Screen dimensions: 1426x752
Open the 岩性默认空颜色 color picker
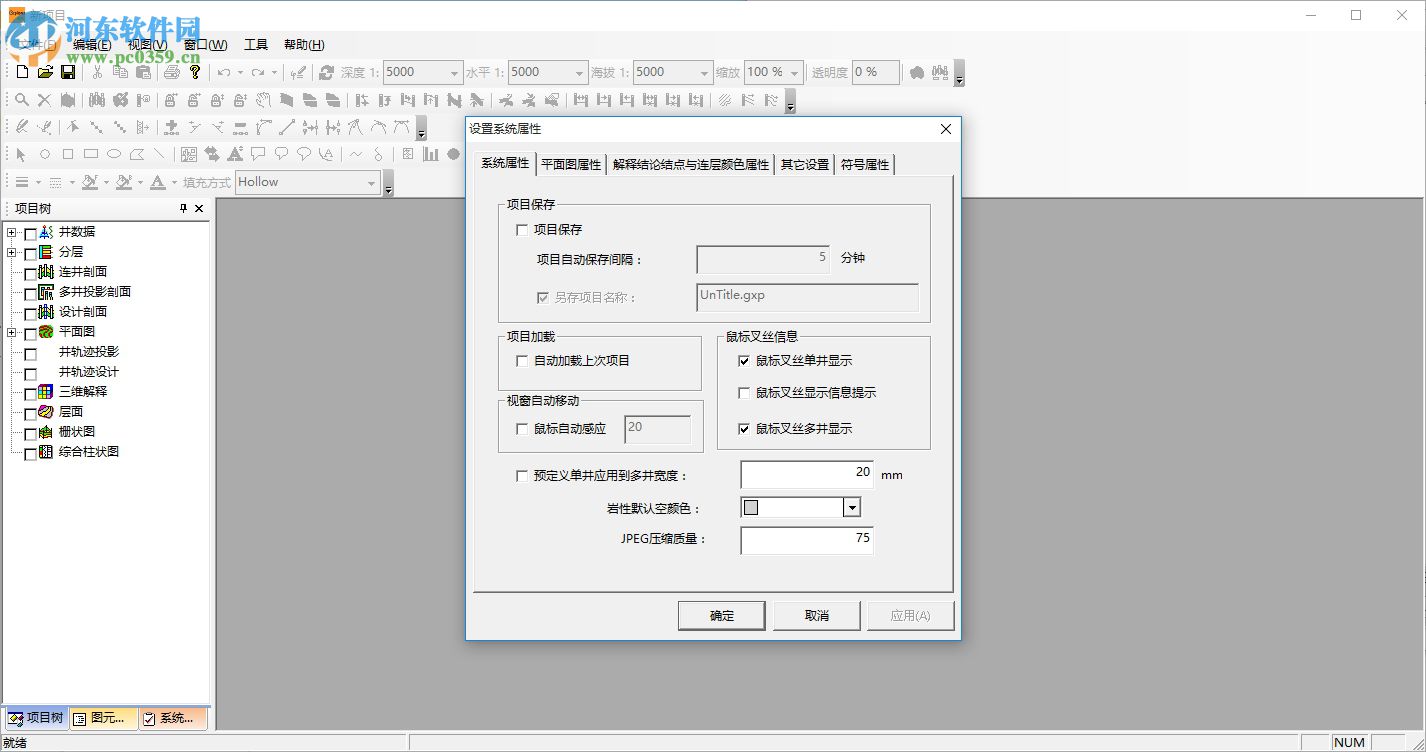click(x=851, y=507)
